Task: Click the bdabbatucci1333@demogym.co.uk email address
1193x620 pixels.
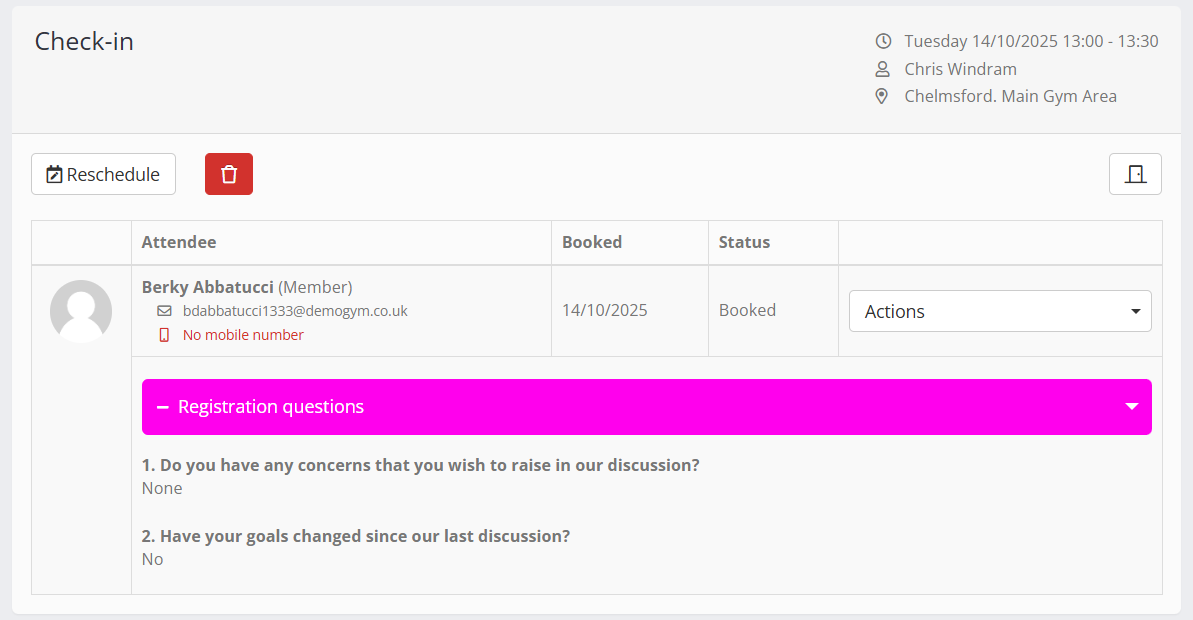Action: tap(295, 311)
